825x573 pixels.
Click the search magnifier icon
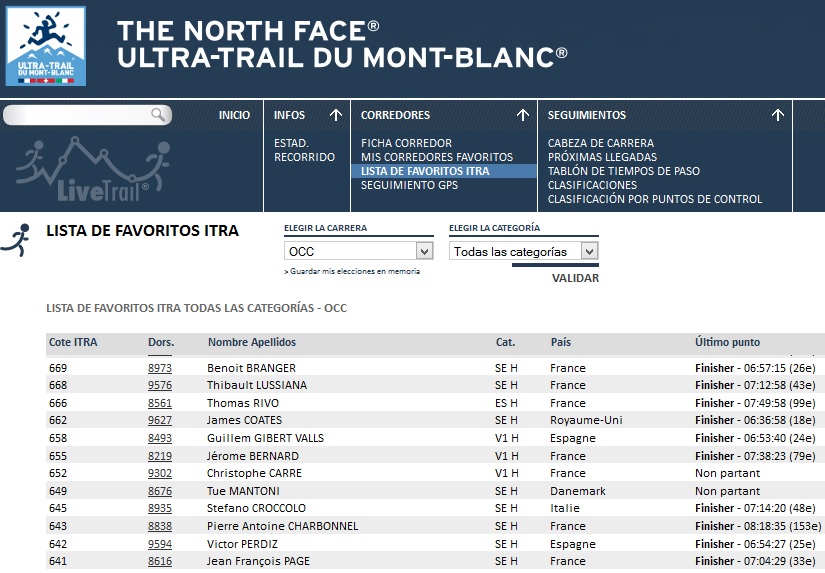(x=159, y=115)
